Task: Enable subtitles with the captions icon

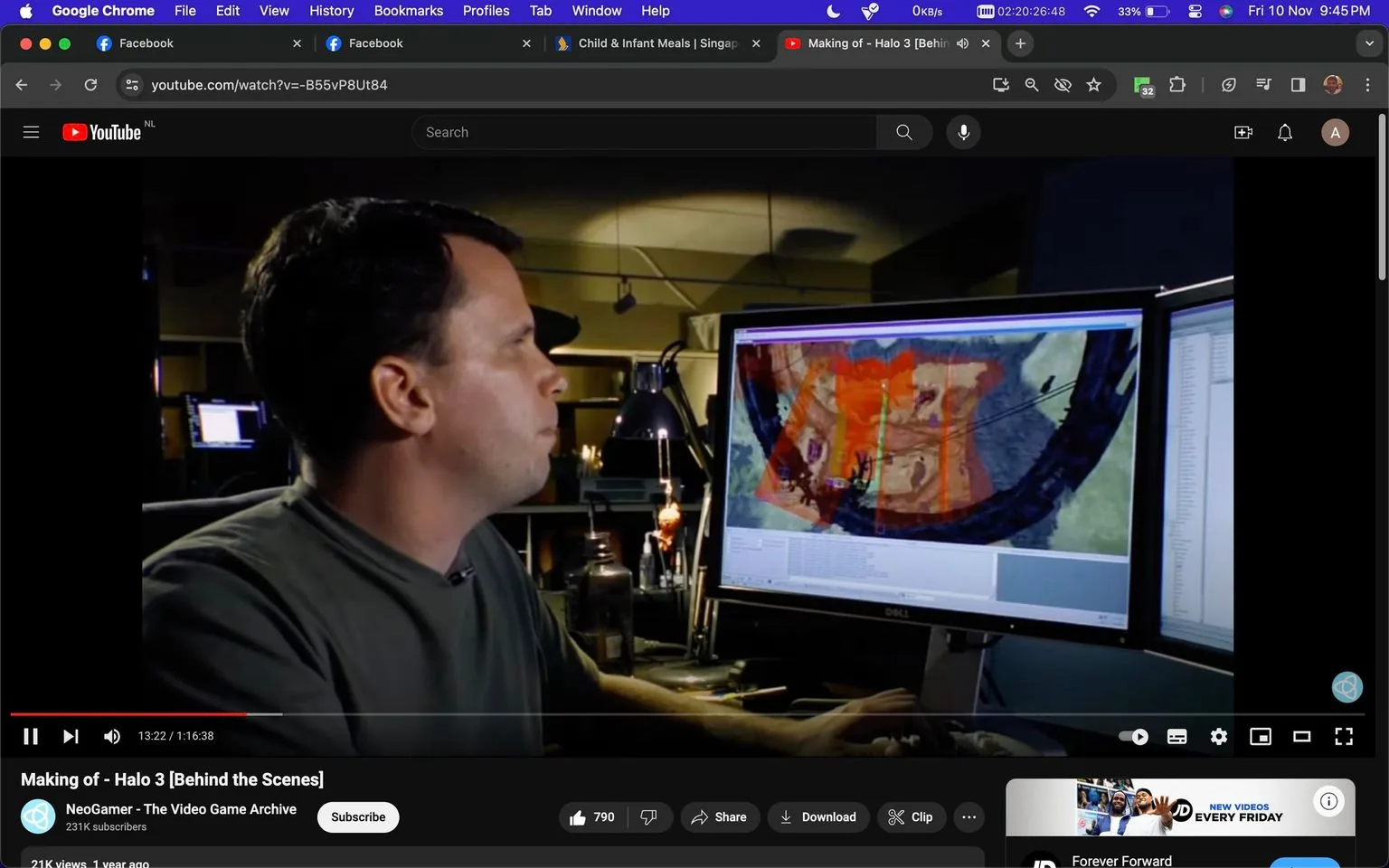Action: point(1176,736)
